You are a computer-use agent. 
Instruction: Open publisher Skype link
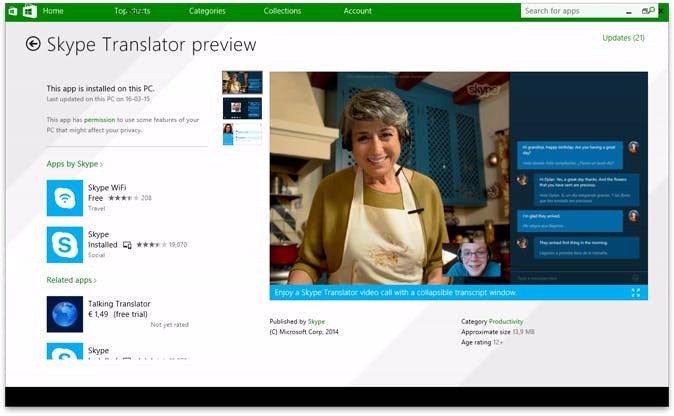pos(316,321)
